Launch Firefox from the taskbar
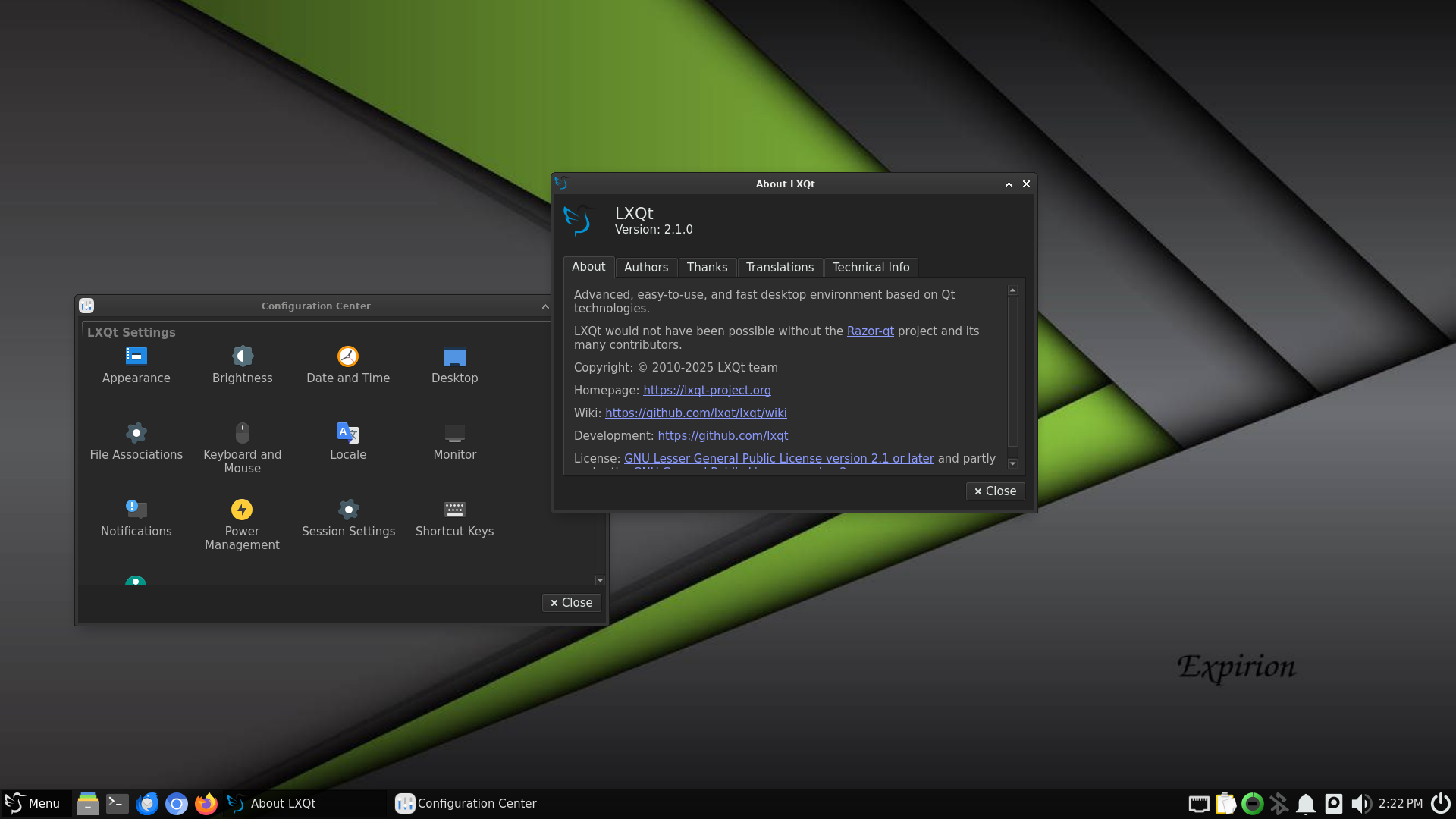 click(x=206, y=803)
